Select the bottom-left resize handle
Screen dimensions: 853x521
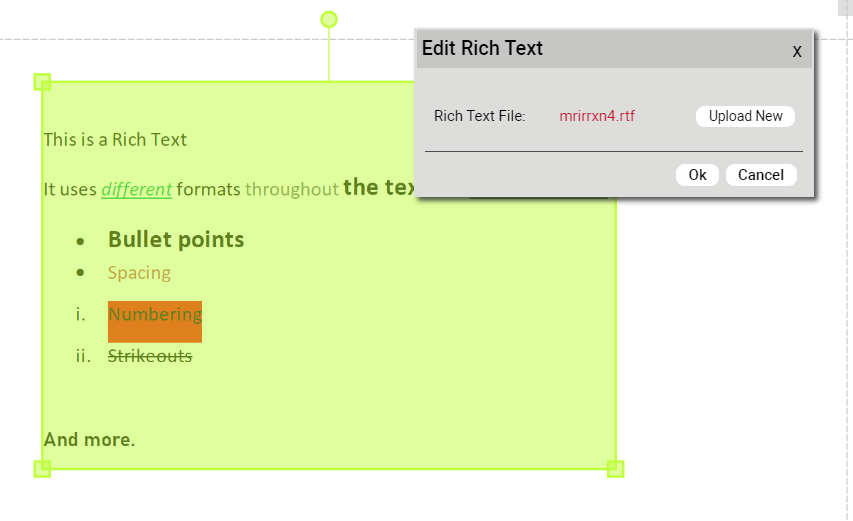pos(42,468)
